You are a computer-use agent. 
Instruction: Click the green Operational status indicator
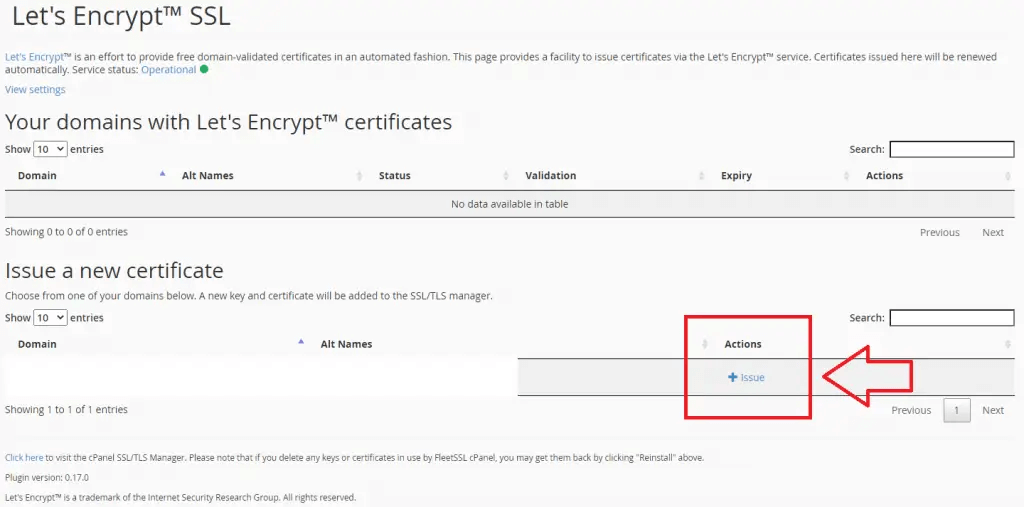click(204, 69)
